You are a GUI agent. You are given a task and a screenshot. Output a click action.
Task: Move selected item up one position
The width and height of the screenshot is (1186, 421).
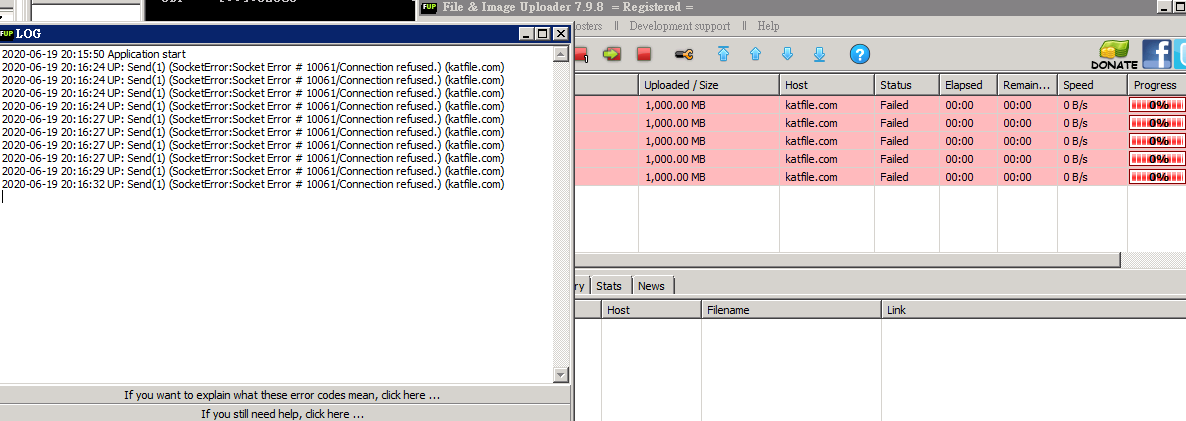[755, 54]
